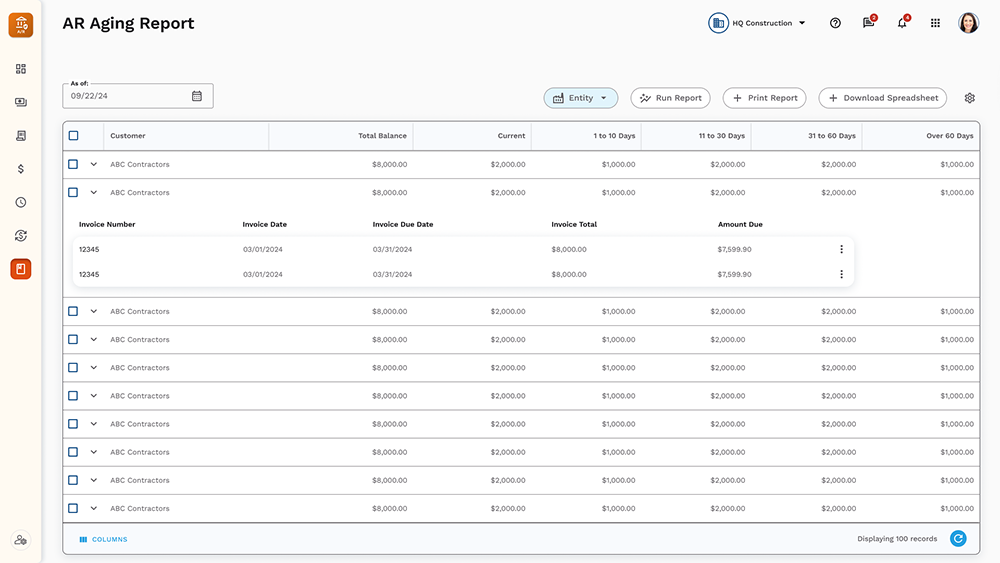Check the first ABC Contractors row checkbox

click(x=73, y=164)
